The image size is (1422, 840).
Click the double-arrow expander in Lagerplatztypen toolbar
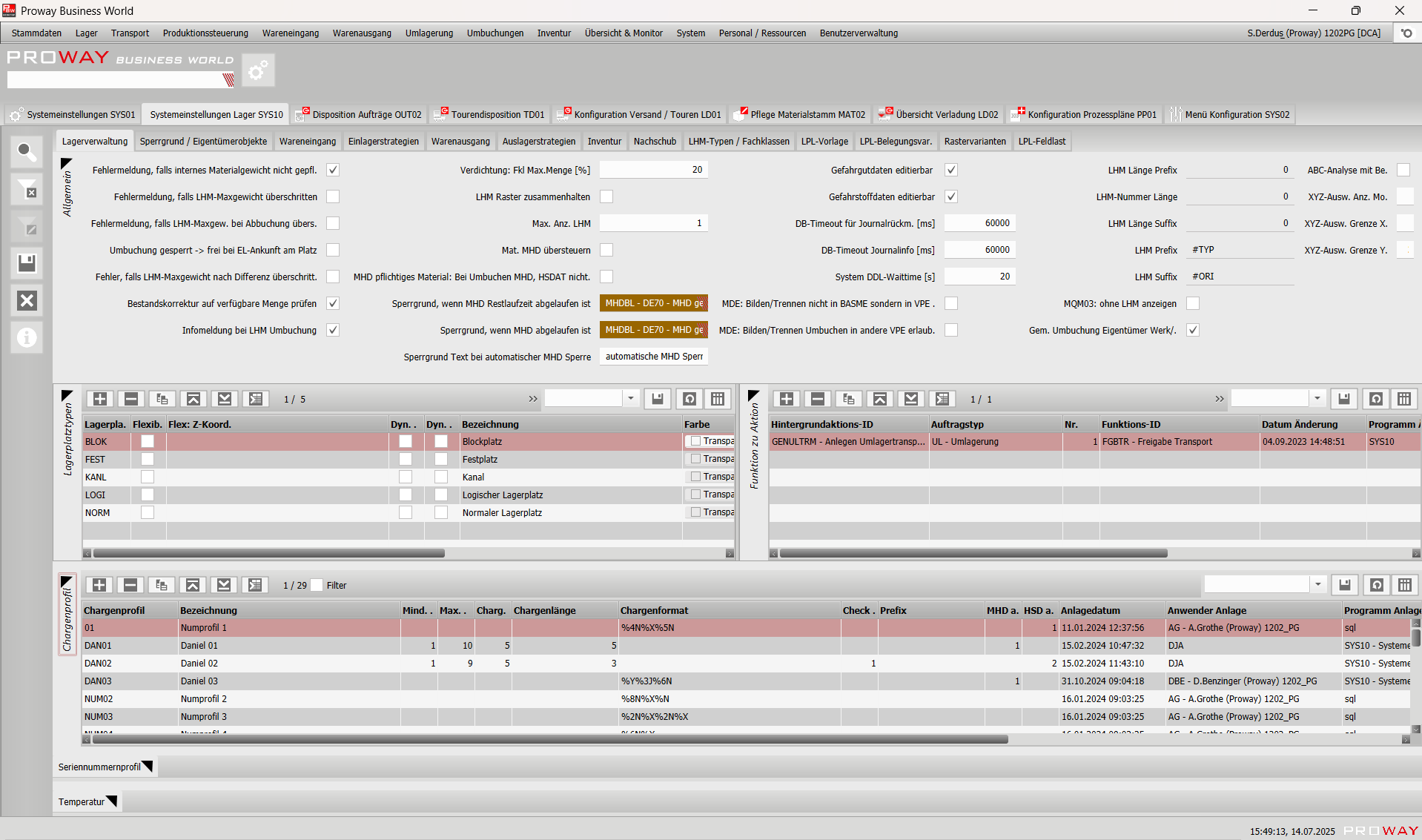(x=532, y=399)
